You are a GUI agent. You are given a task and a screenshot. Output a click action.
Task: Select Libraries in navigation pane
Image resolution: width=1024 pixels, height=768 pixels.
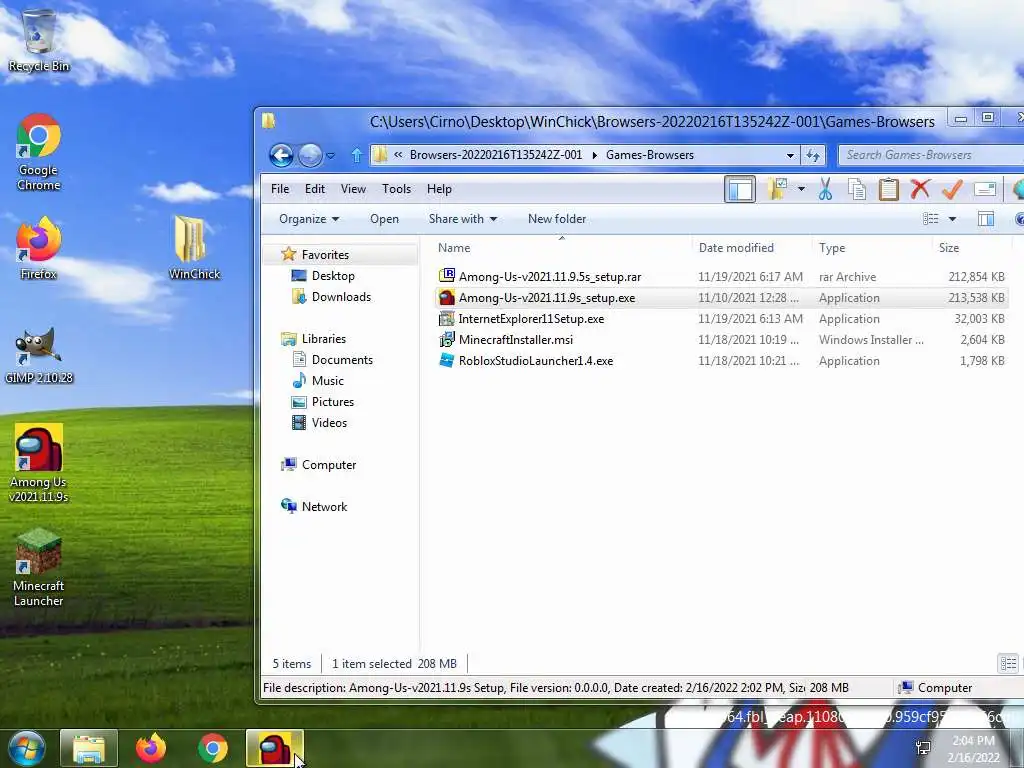coord(323,338)
